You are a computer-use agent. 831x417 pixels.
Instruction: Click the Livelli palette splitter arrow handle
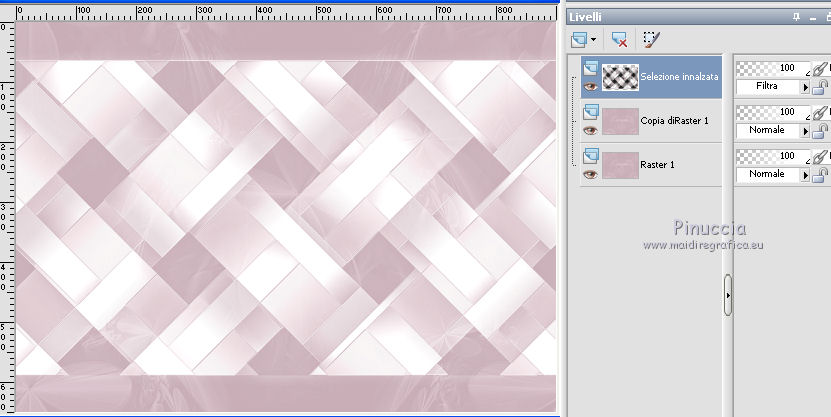click(728, 295)
